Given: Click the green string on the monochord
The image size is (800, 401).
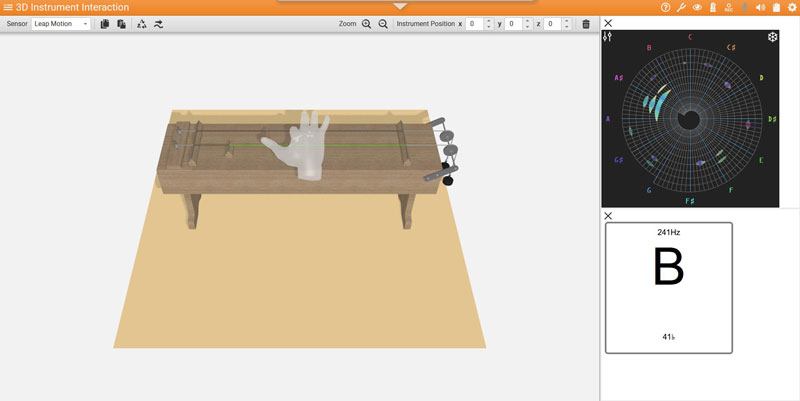Looking at the screenshot, I should tap(316, 145).
